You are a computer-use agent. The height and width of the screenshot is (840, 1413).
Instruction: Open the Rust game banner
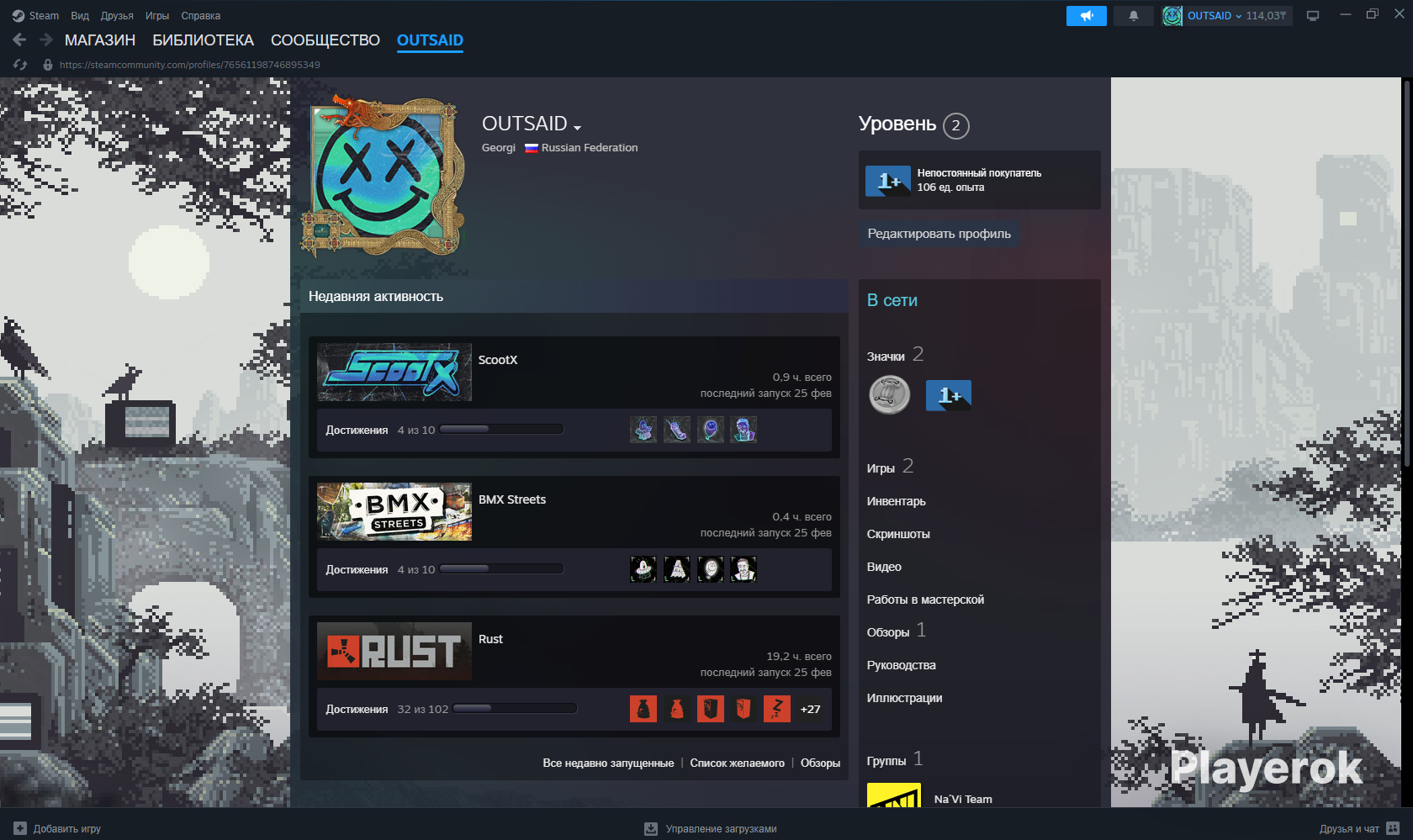click(x=394, y=651)
